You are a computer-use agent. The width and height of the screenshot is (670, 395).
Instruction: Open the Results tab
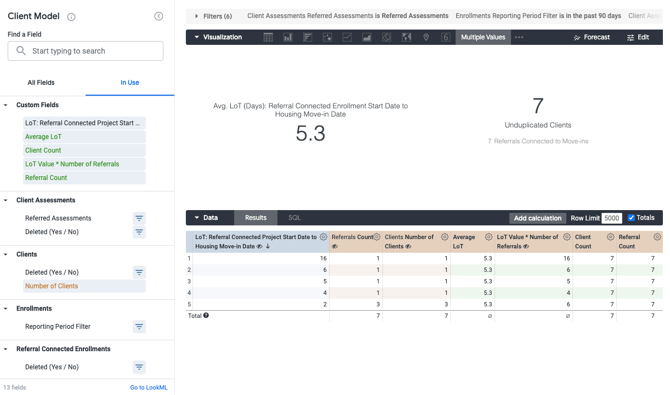(x=256, y=218)
